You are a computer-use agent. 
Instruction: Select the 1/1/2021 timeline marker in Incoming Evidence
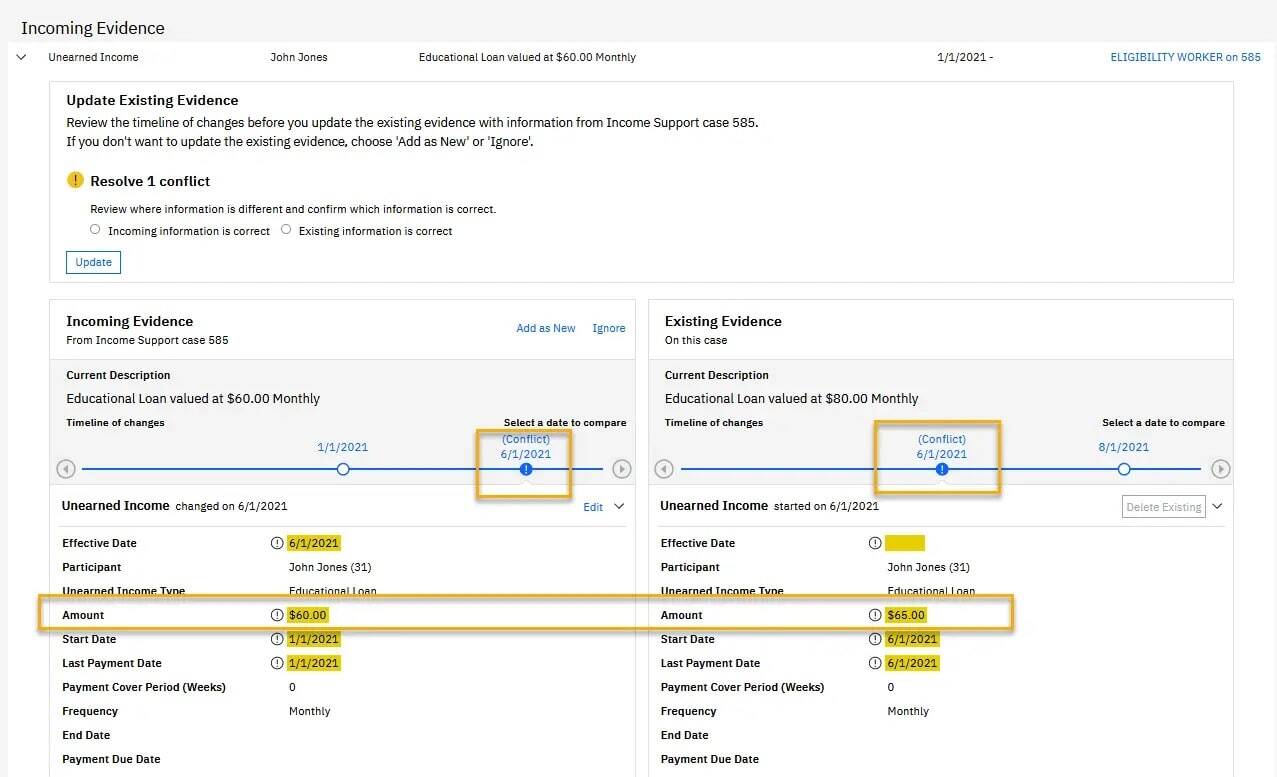[343, 469]
